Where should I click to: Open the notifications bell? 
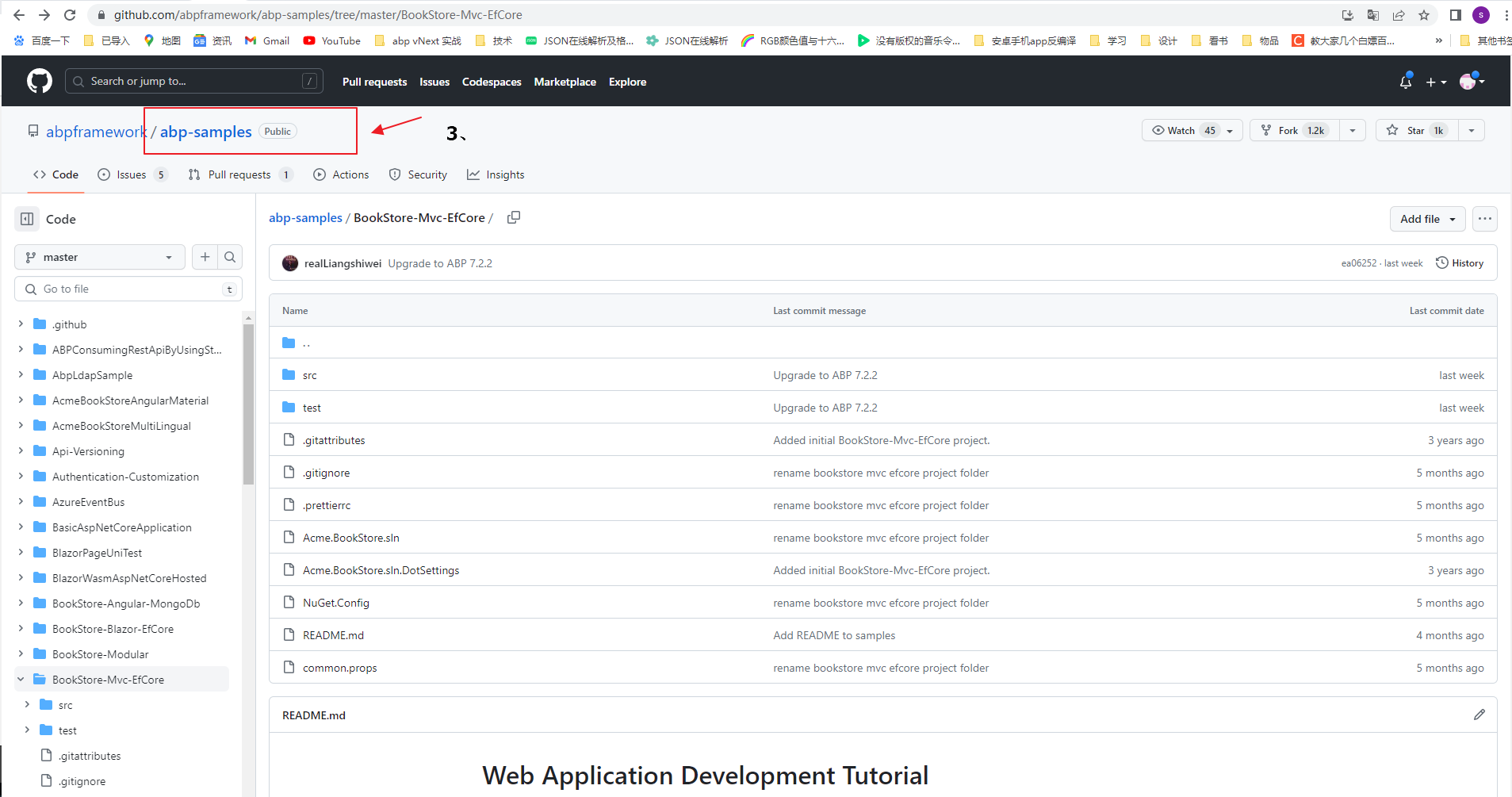pyautogui.click(x=1406, y=82)
